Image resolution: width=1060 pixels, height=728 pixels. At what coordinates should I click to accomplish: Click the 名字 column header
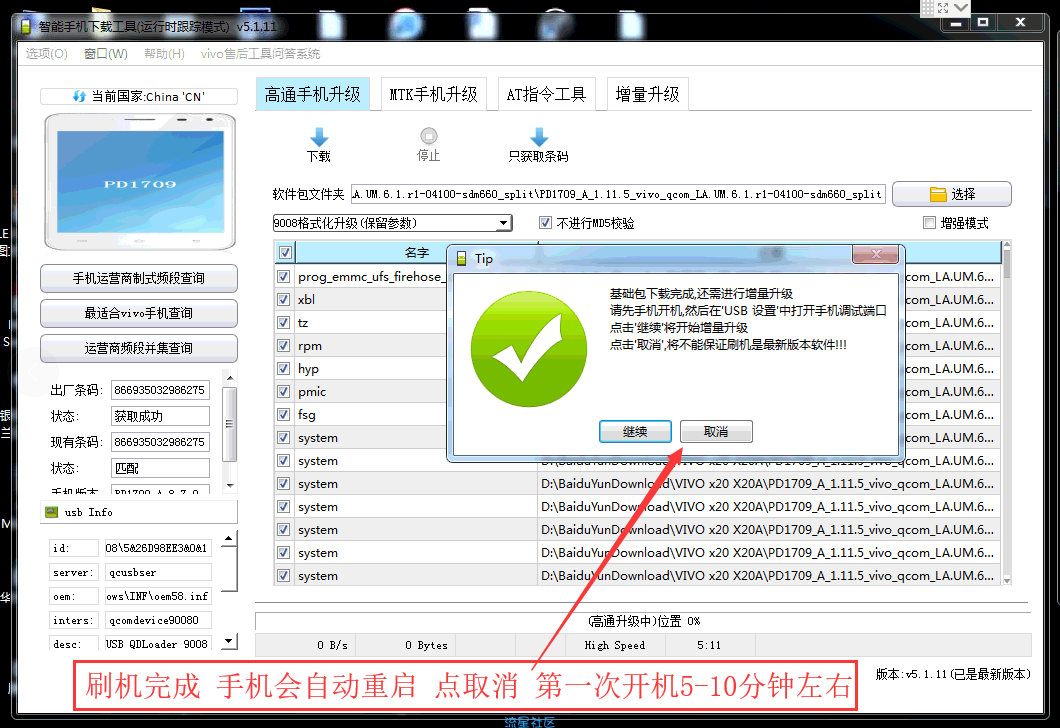(416, 253)
